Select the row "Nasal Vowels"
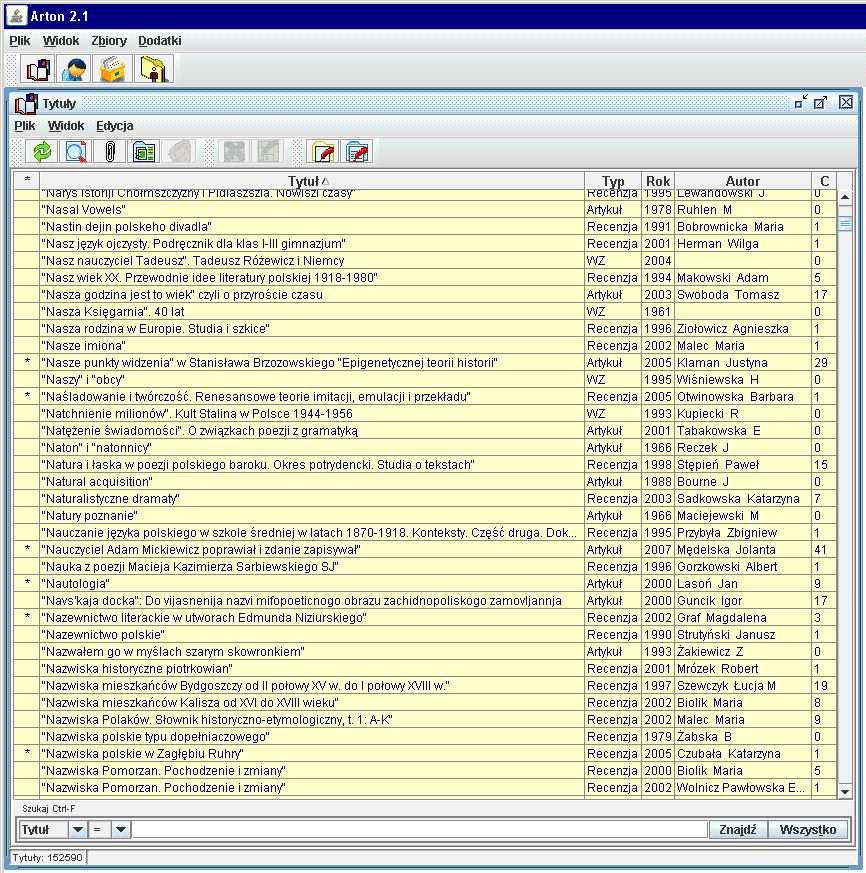 (x=424, y=210)
